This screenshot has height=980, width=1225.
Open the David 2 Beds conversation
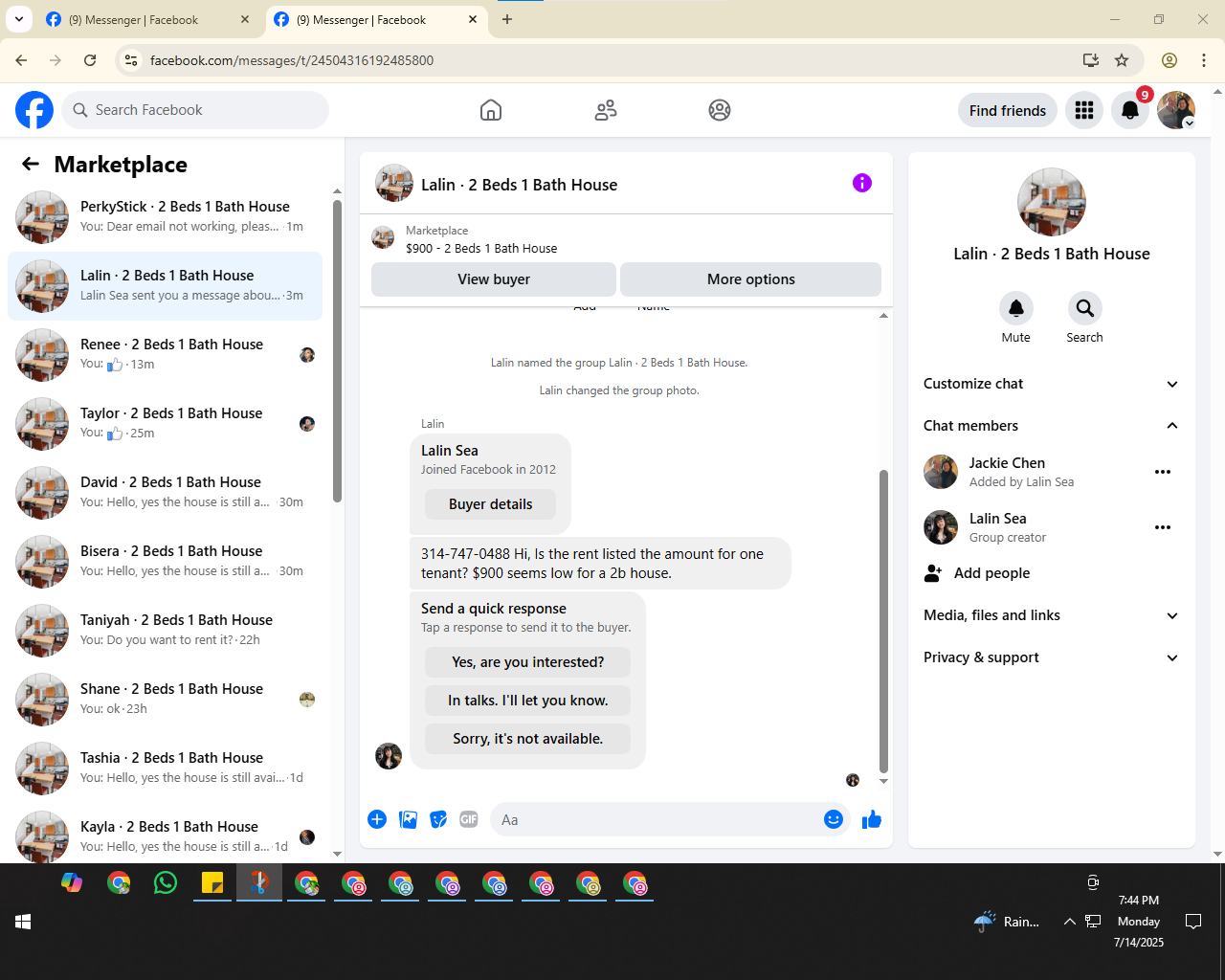click(165, 493)
